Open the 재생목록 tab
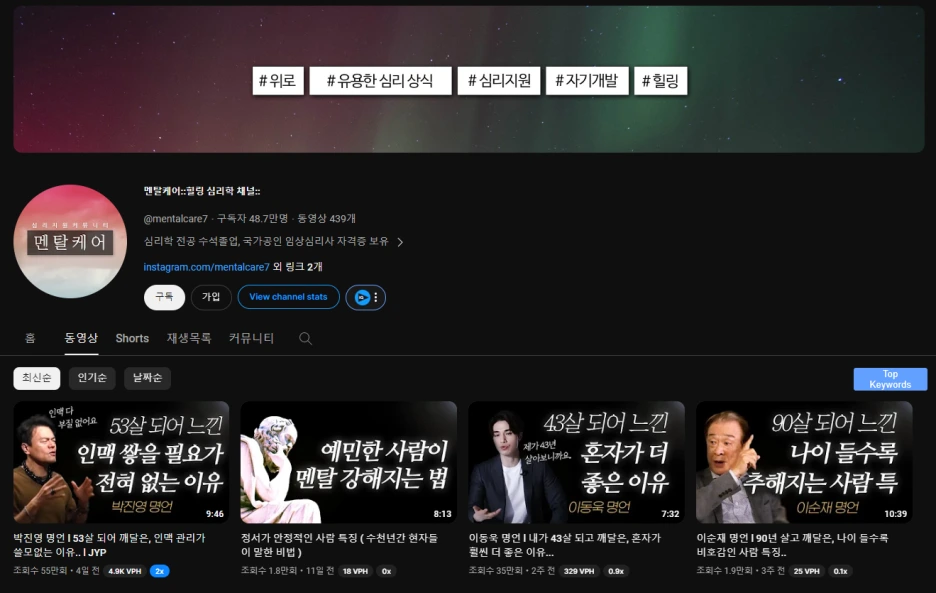 (189, 338)
